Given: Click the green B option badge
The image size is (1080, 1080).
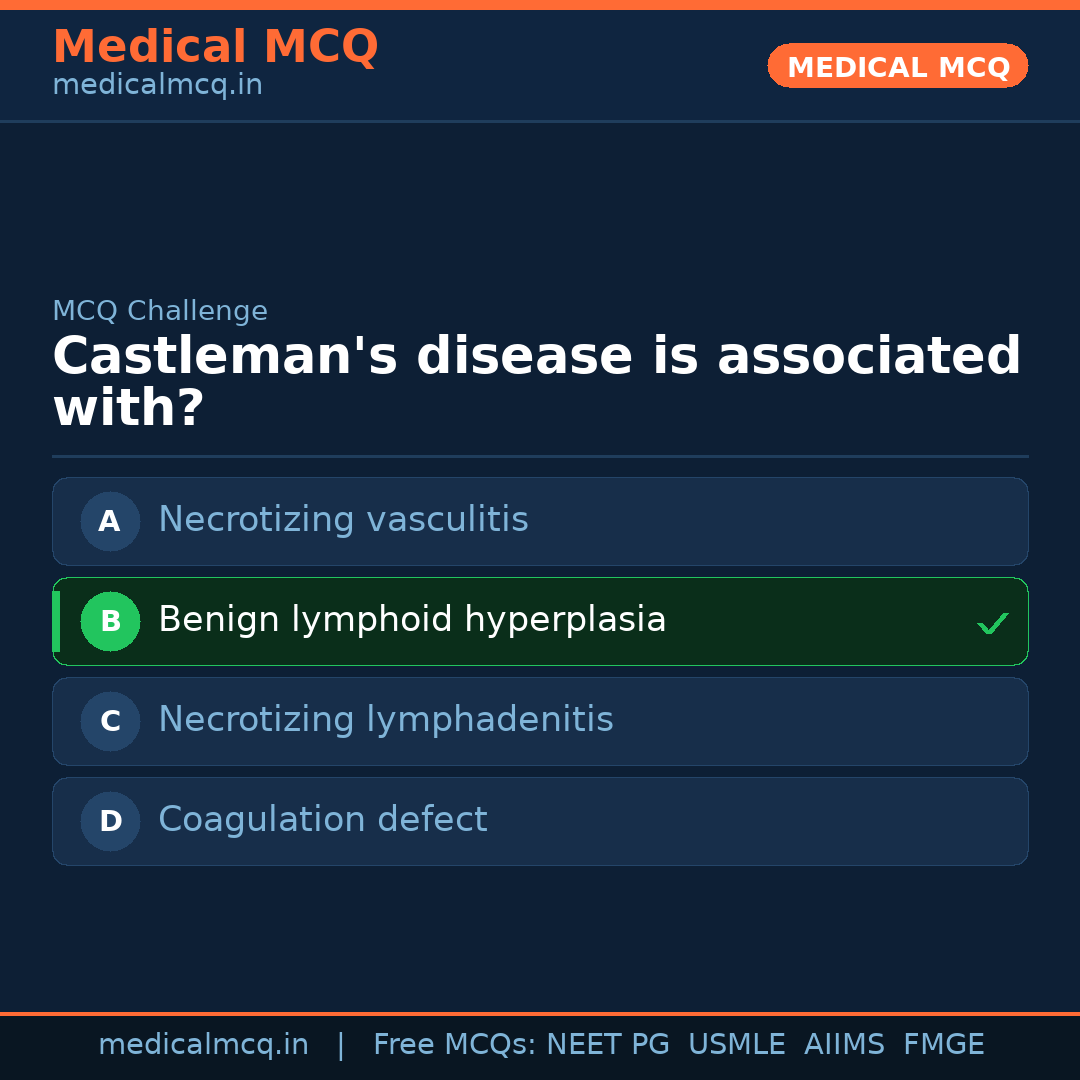Looking at the screenshot, I should tap(110, 621).
